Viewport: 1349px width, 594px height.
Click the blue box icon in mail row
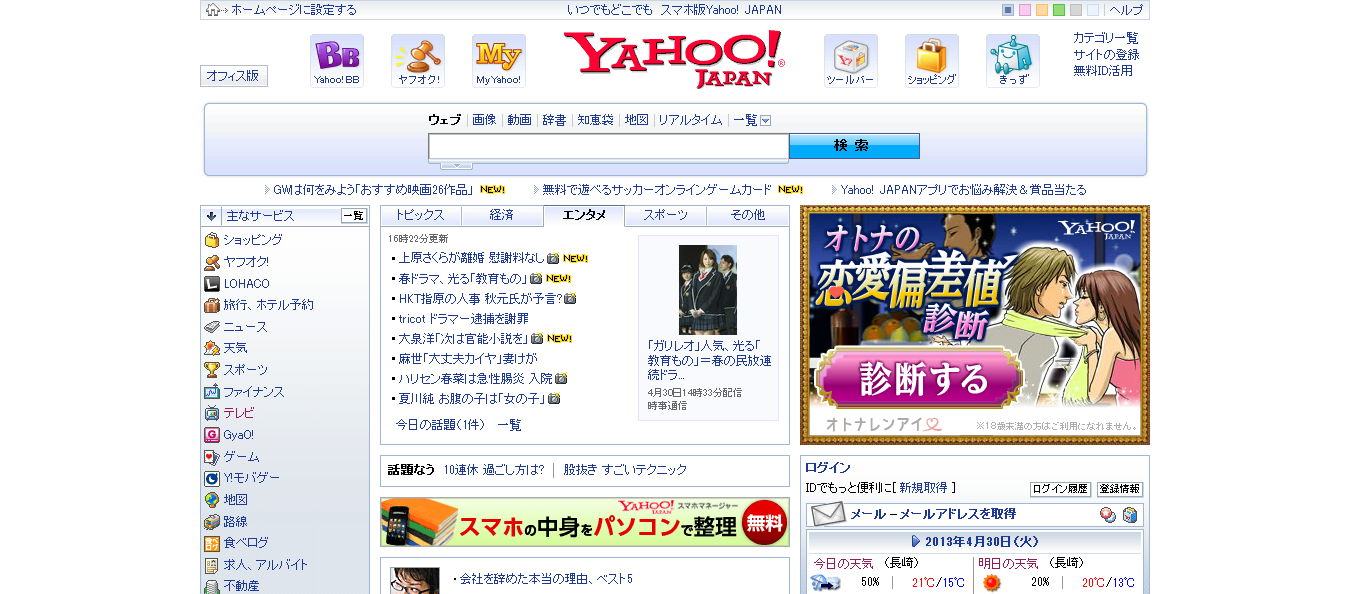click(x=1129, y=515)
